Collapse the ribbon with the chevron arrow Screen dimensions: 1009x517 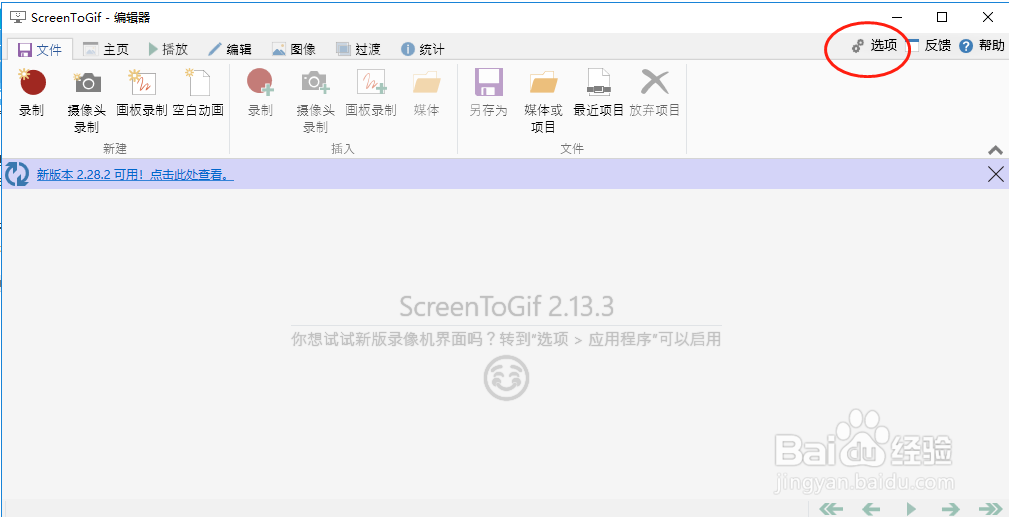coord(995,150)
